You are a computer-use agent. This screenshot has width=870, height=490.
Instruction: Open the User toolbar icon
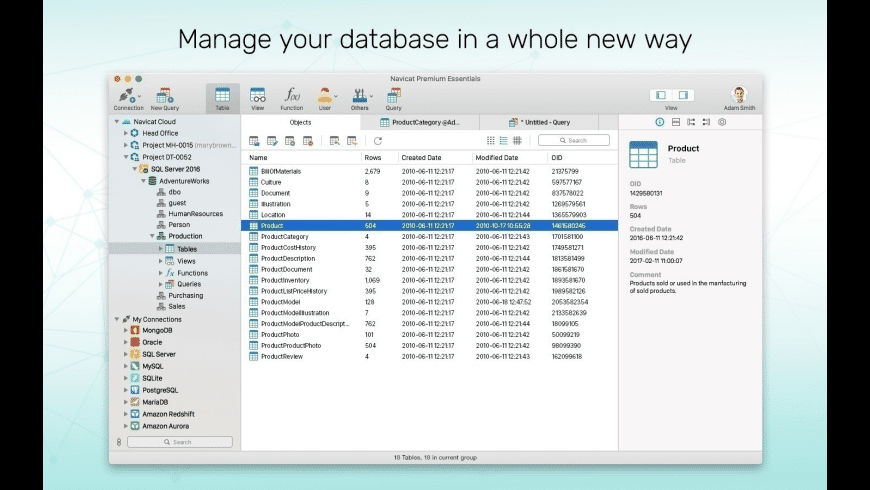coord(325,96)
